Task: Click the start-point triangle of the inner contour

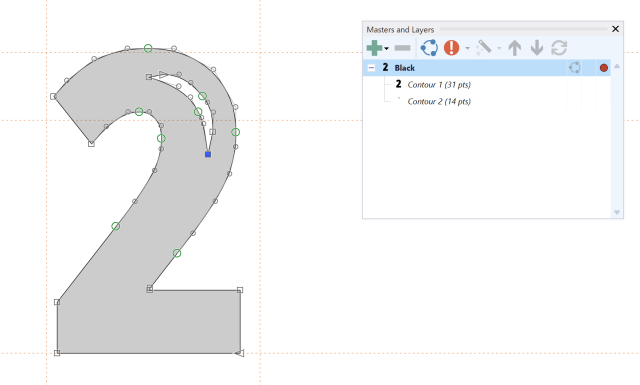Action: (x=163, y=74)
